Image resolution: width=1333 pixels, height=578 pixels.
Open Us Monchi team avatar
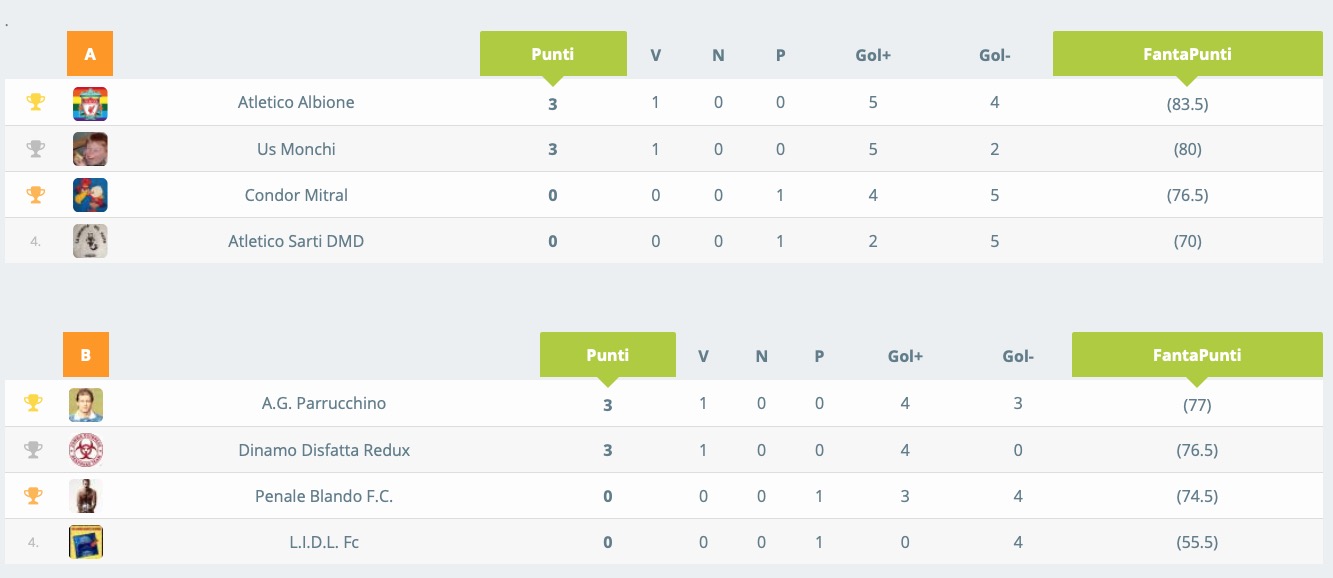(90, 149)
